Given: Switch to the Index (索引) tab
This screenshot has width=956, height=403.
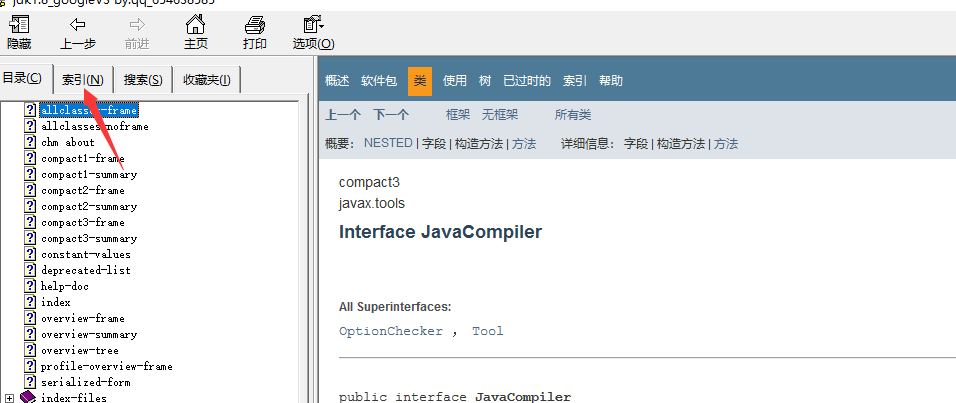Looking at the screenshot, I should pyautogui.click(x=82, y=79).
